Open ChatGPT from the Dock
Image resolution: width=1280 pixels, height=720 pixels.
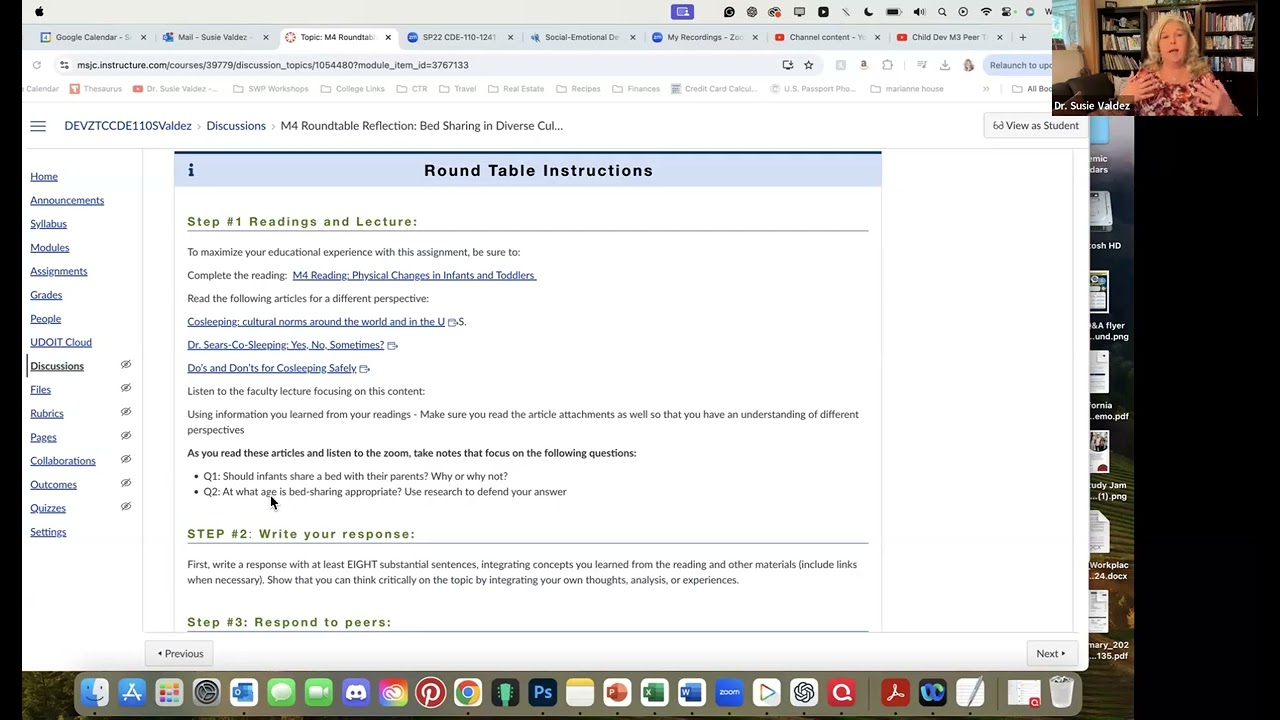click(x=804, y=692)
